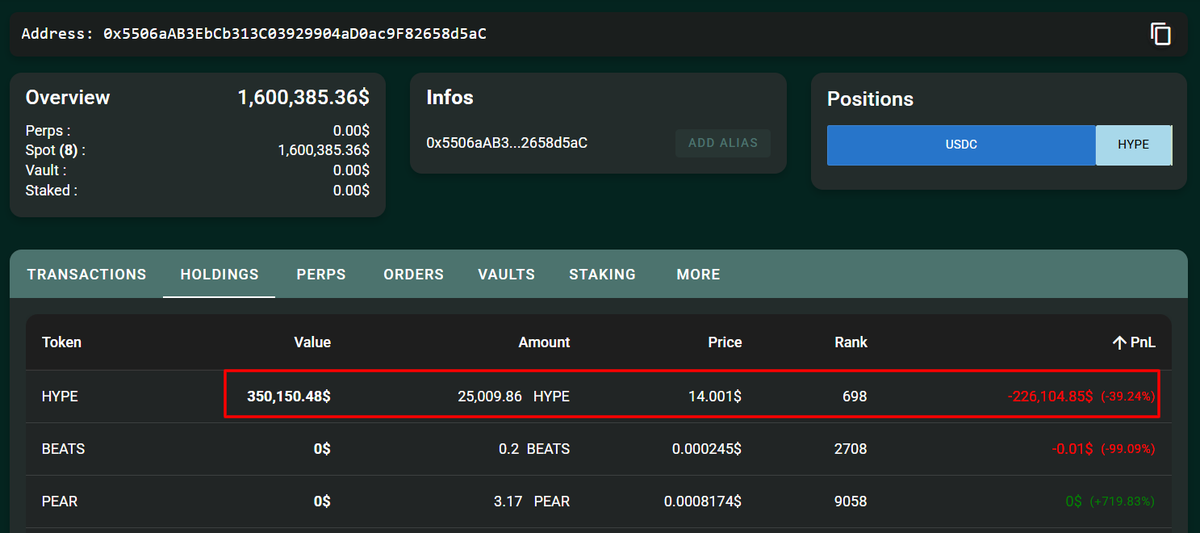The width and height of the screenshot is (1200, 533).
Task: Sort by PnL via the arrow icon
Action: coord(1119,342)
